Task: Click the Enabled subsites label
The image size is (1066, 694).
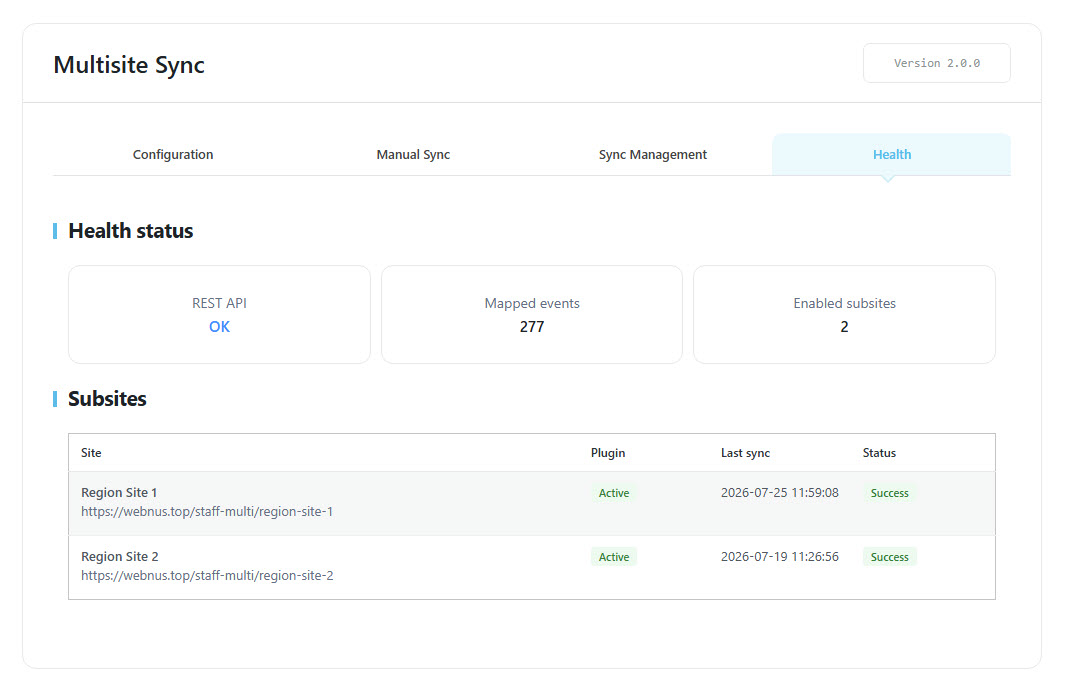Action: (x=844, y=303)
